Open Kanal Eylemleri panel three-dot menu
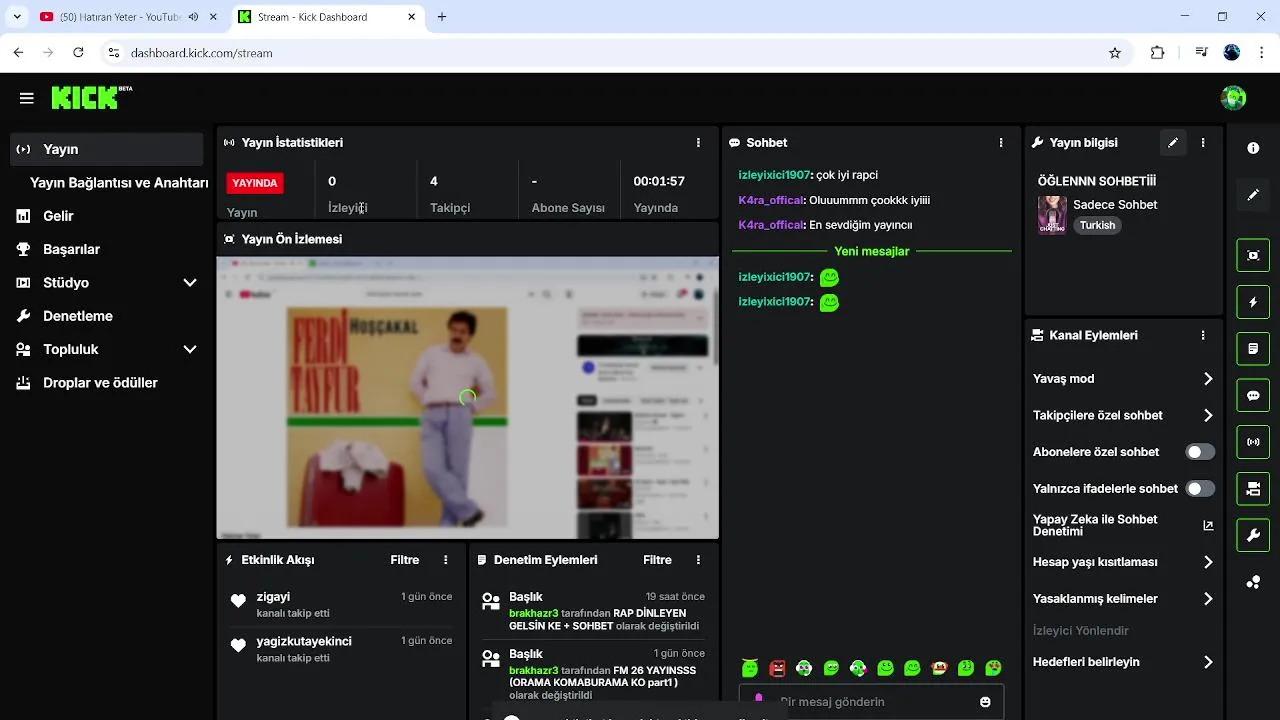The height and width of the screenshot is (720, 1280). pyautogui.click(x=1203, y=336)
